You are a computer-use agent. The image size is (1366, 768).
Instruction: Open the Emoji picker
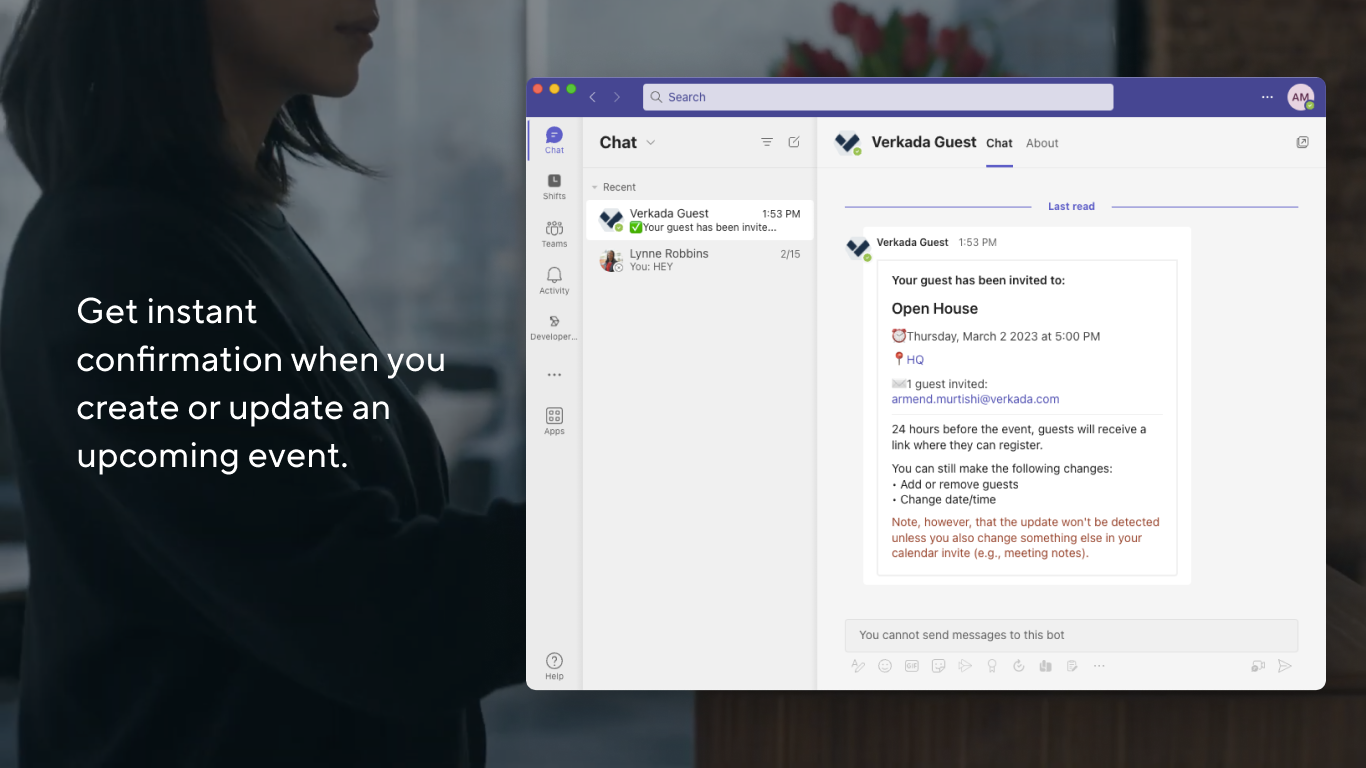(x=885, y=666)
